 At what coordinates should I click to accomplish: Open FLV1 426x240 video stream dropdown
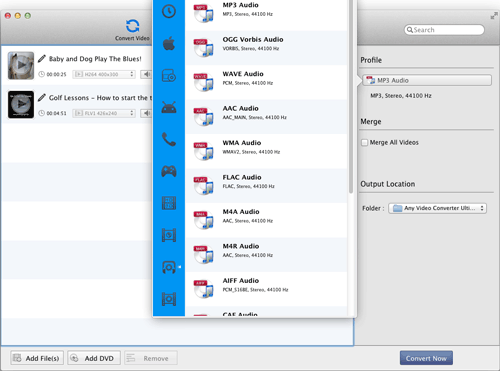coord(104,113)
